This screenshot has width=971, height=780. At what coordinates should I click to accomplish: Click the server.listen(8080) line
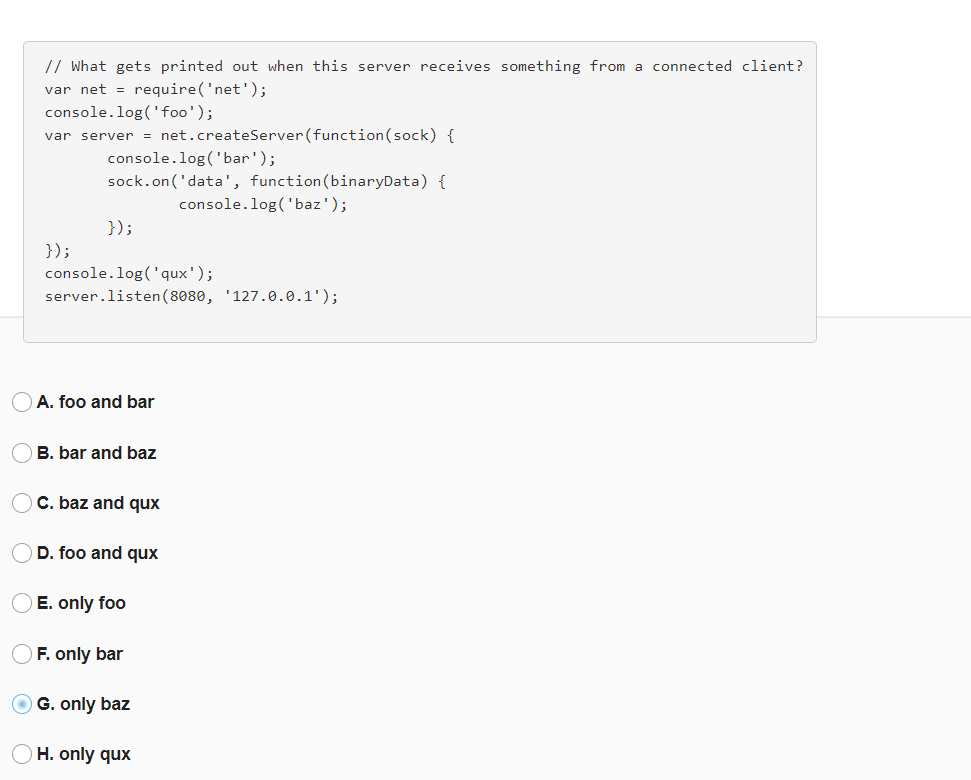point(190,296)
